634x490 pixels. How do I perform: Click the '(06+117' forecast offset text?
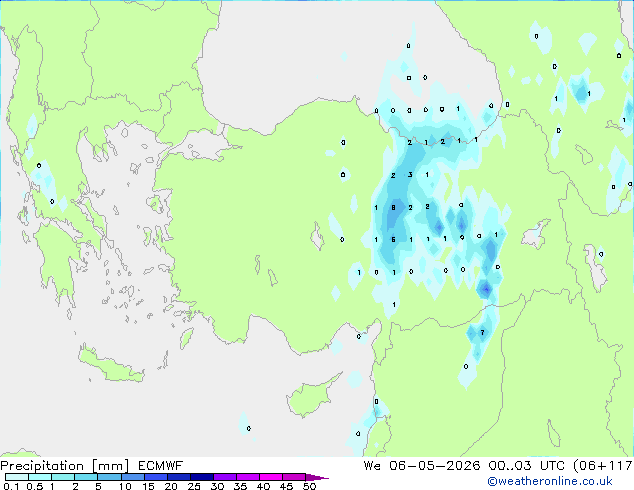point(603,466)
